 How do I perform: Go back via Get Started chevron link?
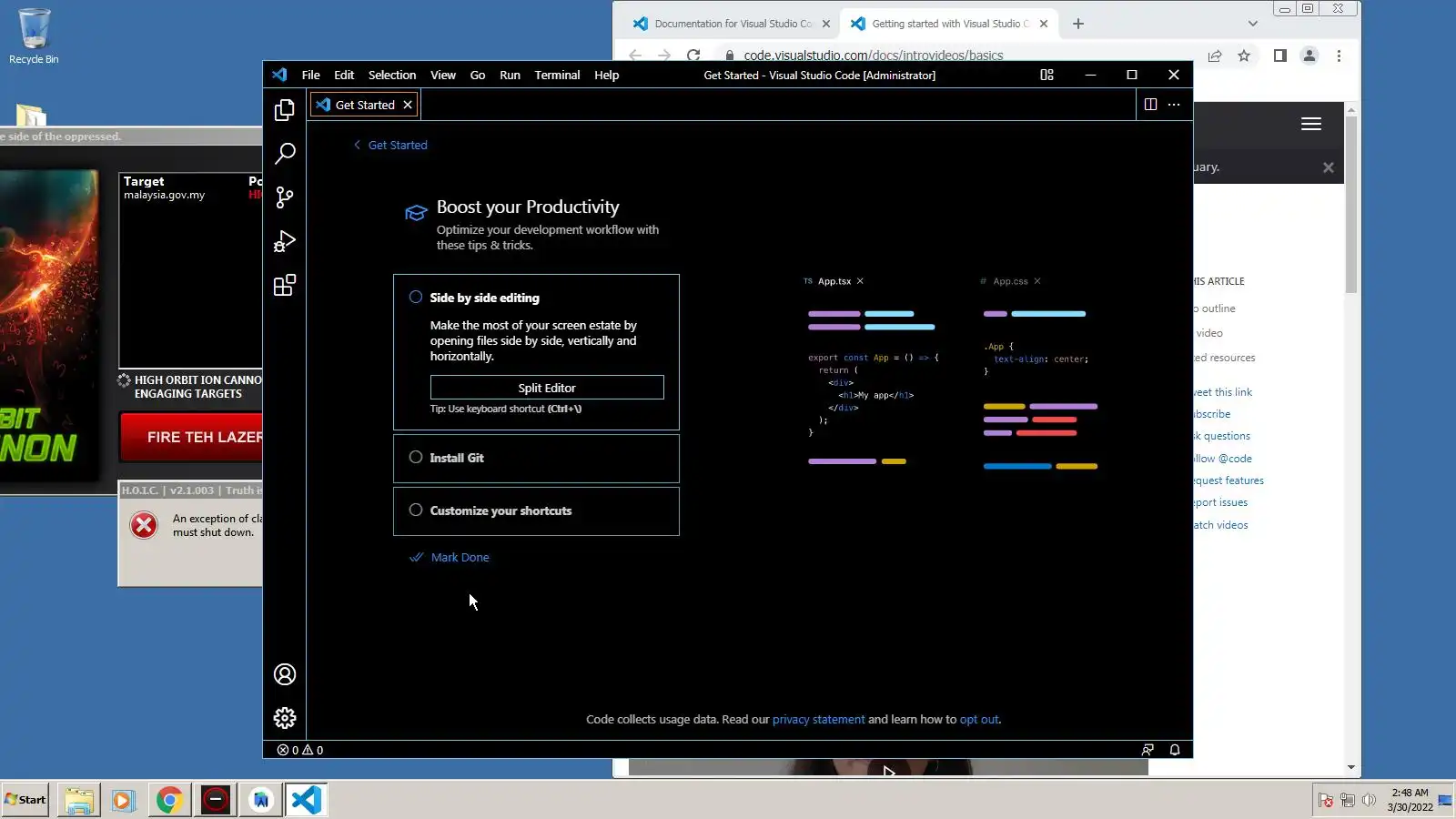point(390,145)
